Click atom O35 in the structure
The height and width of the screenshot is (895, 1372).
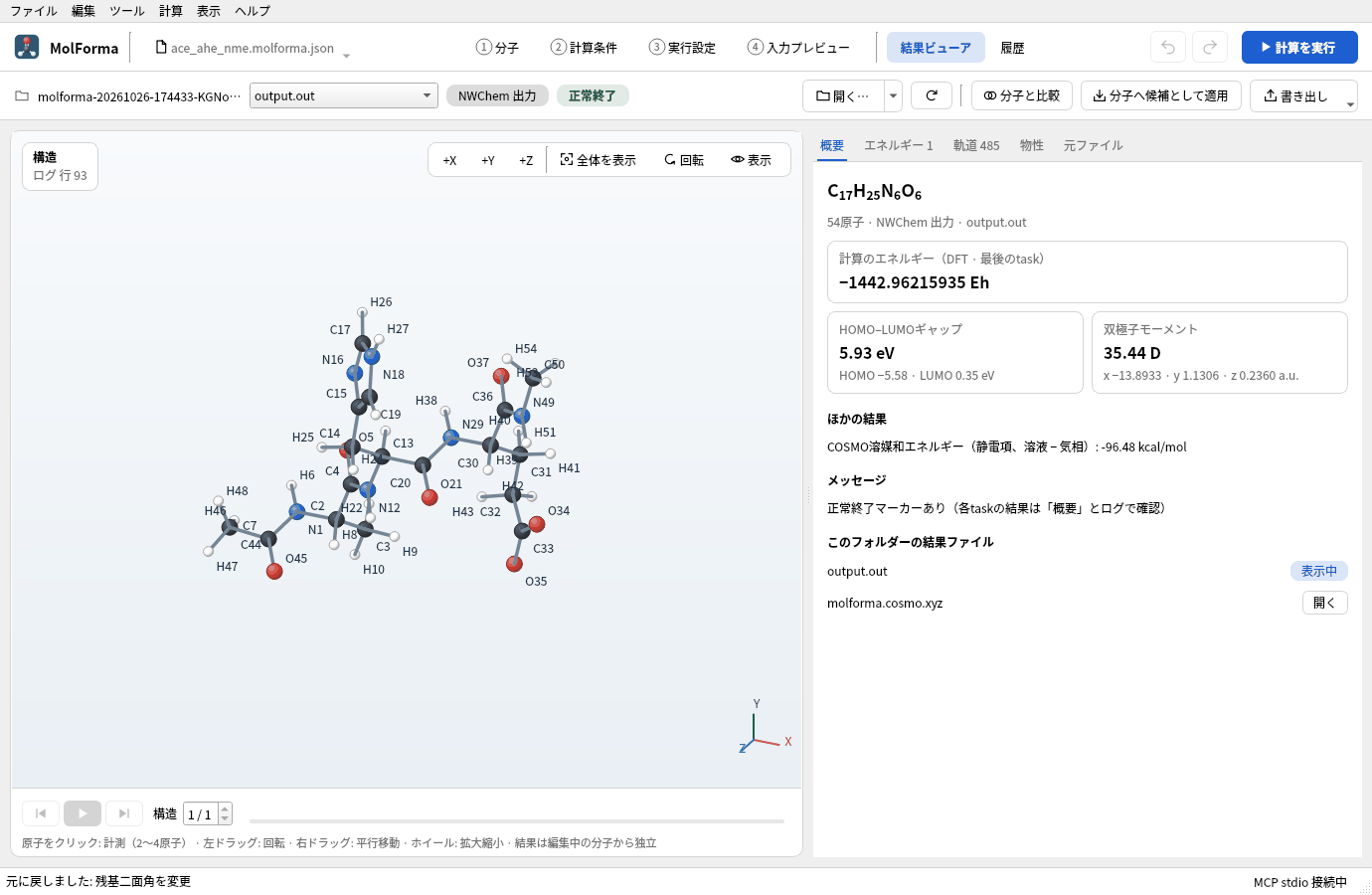coord(514,564)
